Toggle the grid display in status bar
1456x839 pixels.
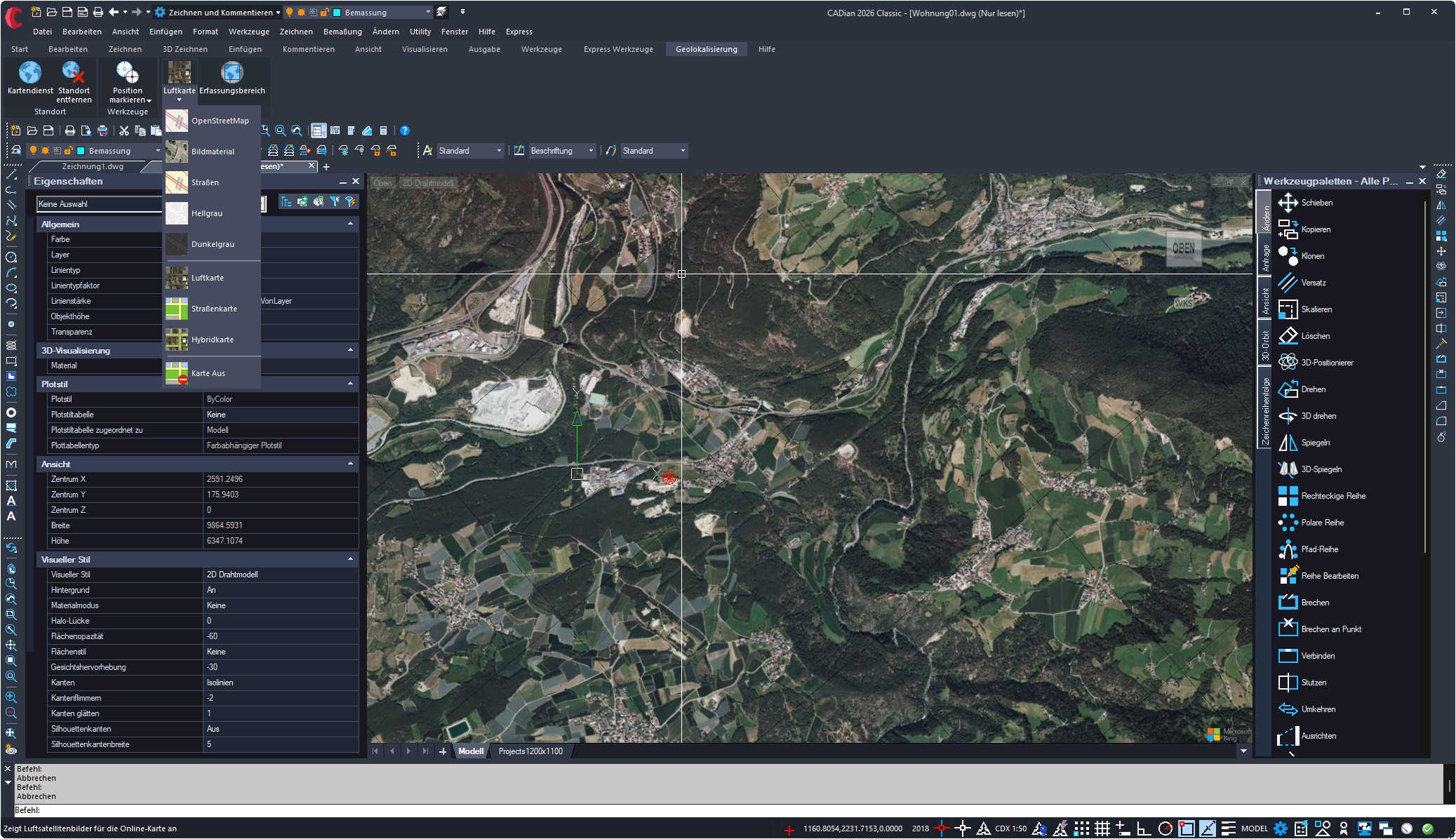click(x=1102, y=828)
